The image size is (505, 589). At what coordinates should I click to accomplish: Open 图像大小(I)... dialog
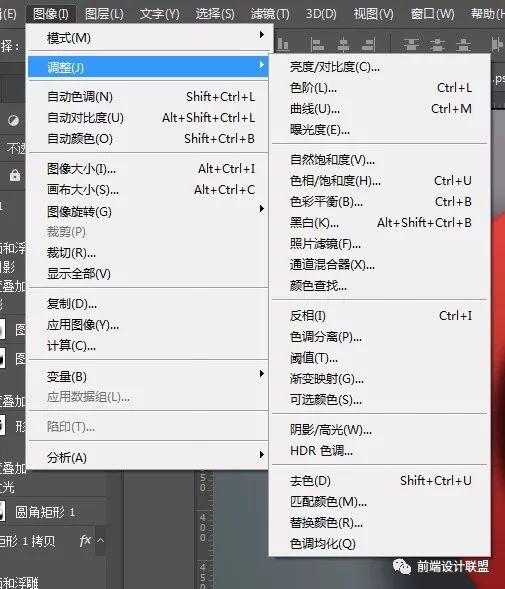(149, 169)
